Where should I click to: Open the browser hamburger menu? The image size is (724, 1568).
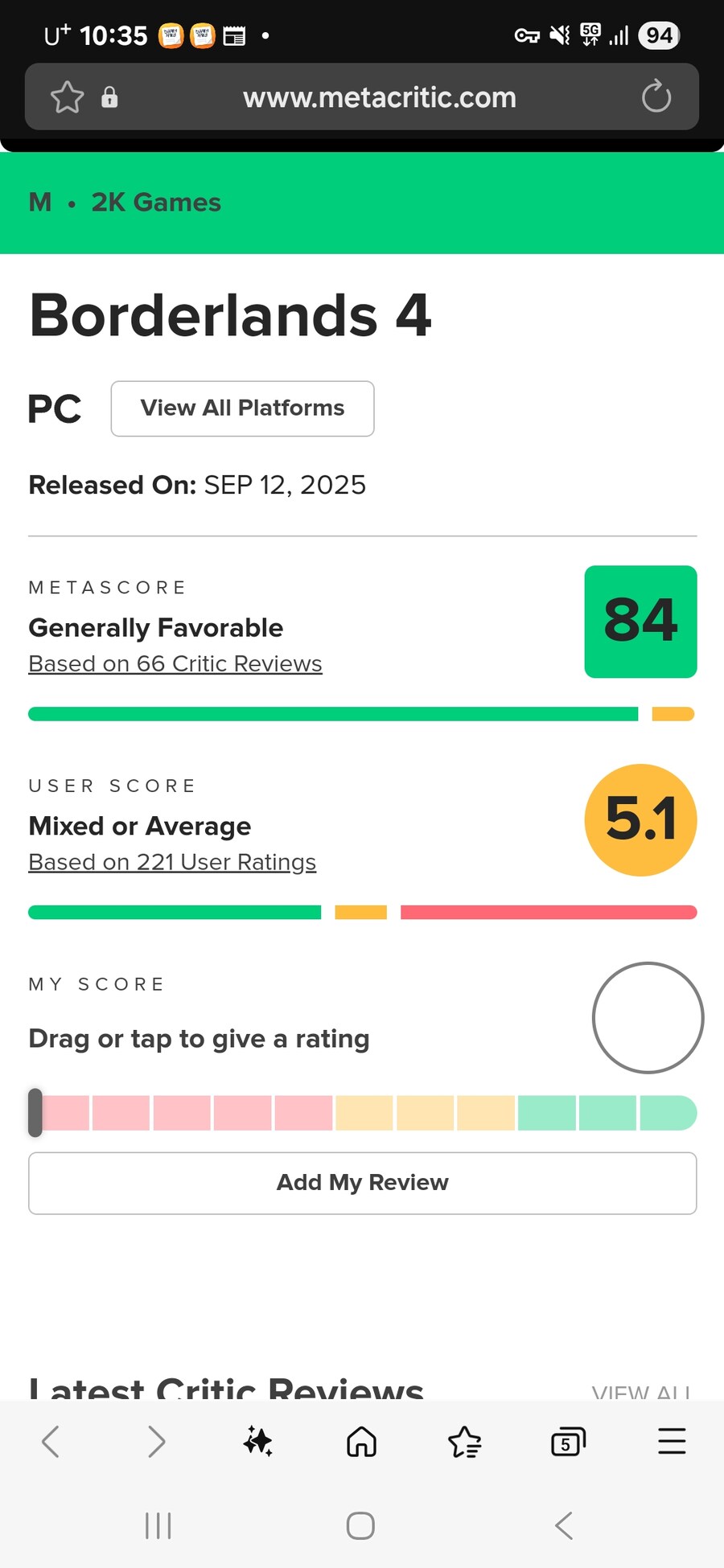click(672, 1442)
